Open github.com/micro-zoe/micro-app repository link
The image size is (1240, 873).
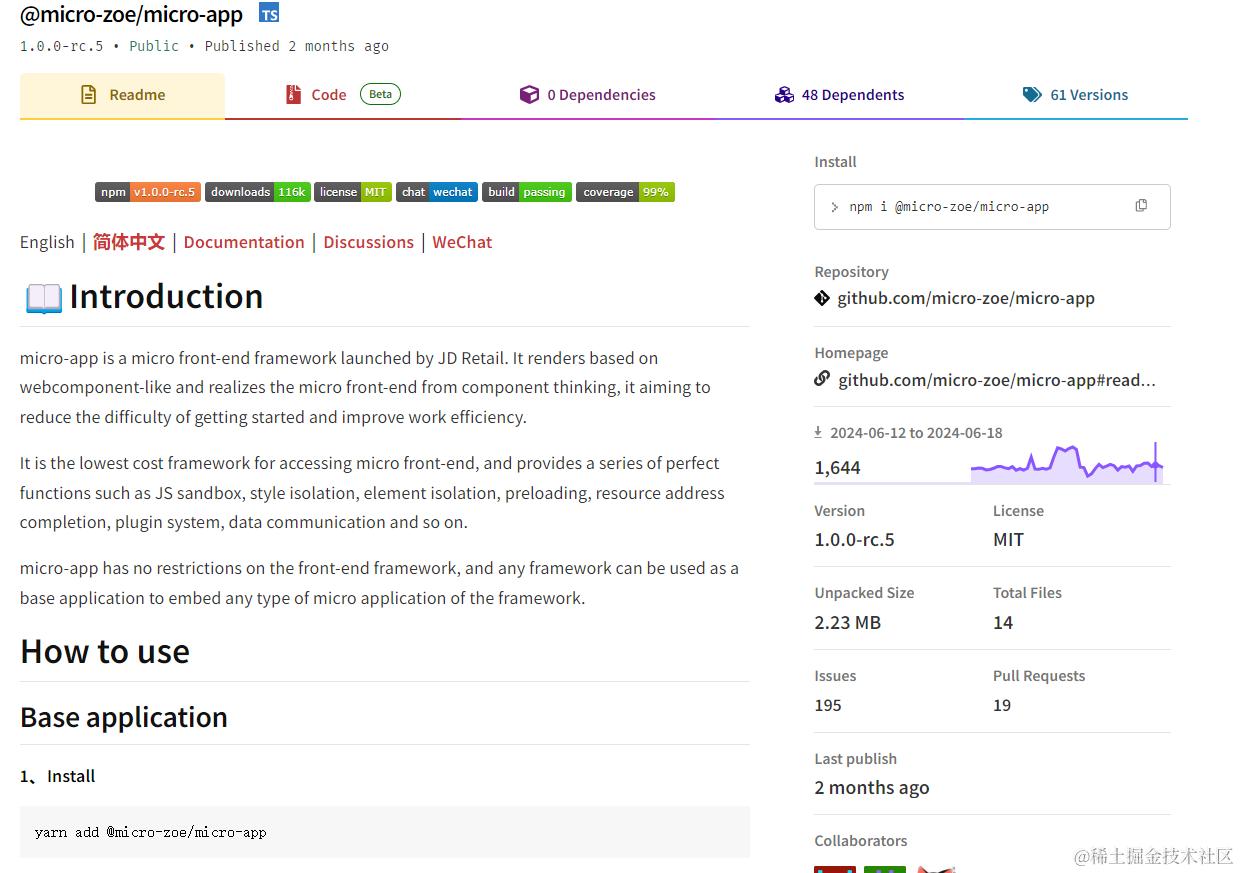(966, 298)
